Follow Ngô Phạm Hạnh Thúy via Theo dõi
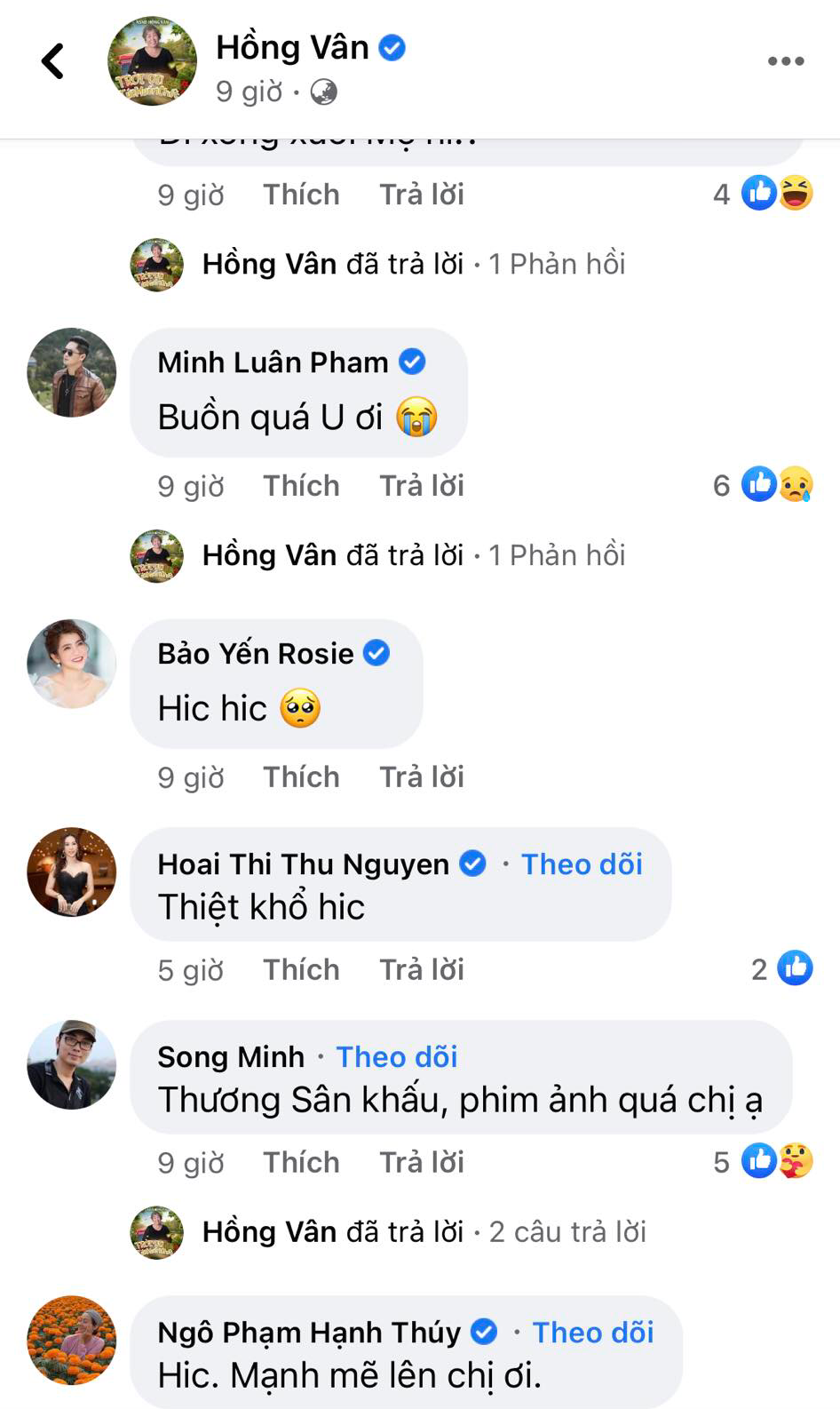The height and width of the screenshot is (1409, 840). [591, 1333]
